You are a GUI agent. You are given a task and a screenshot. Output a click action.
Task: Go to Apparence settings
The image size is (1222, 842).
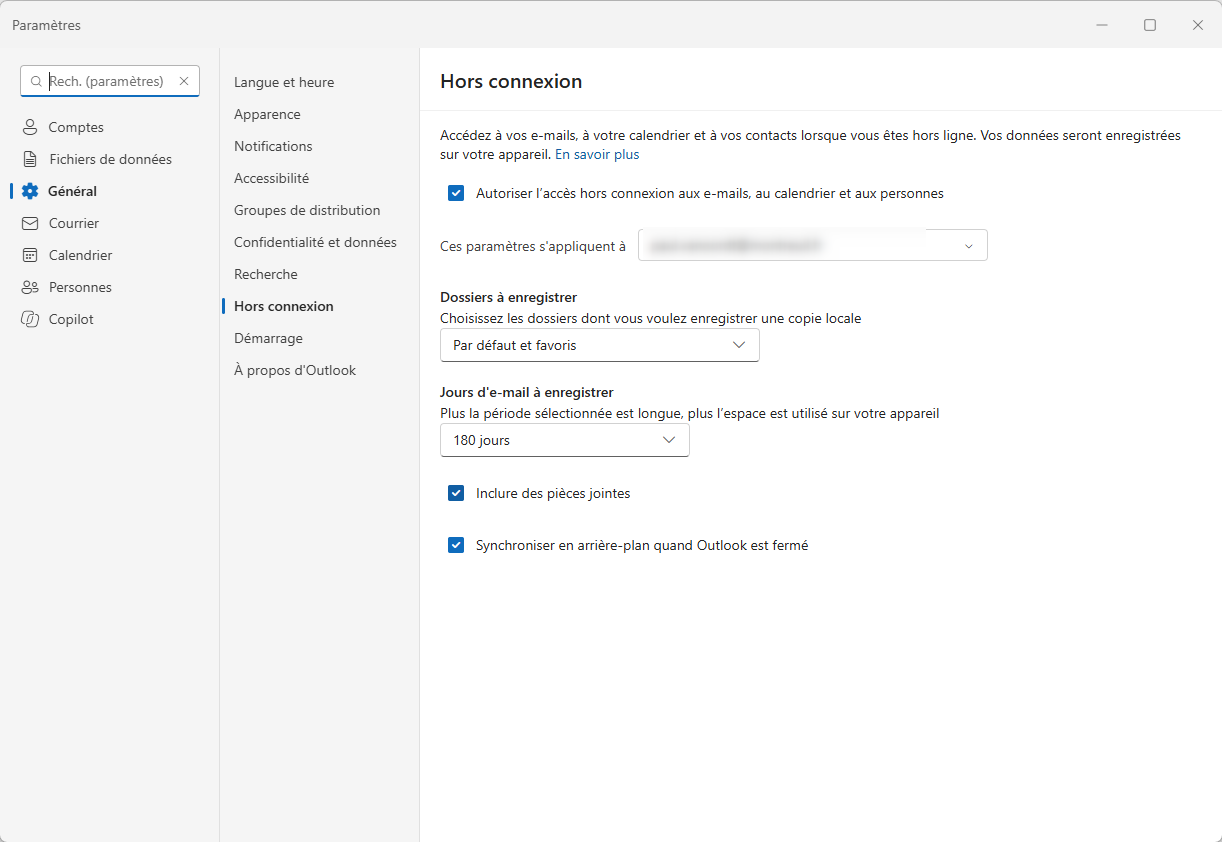coord(267,114)
